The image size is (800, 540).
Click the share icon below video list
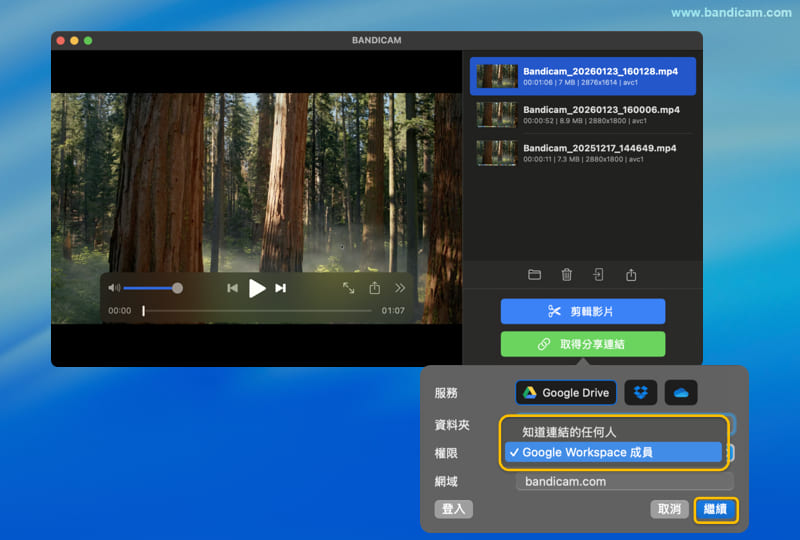pos(631,275)
